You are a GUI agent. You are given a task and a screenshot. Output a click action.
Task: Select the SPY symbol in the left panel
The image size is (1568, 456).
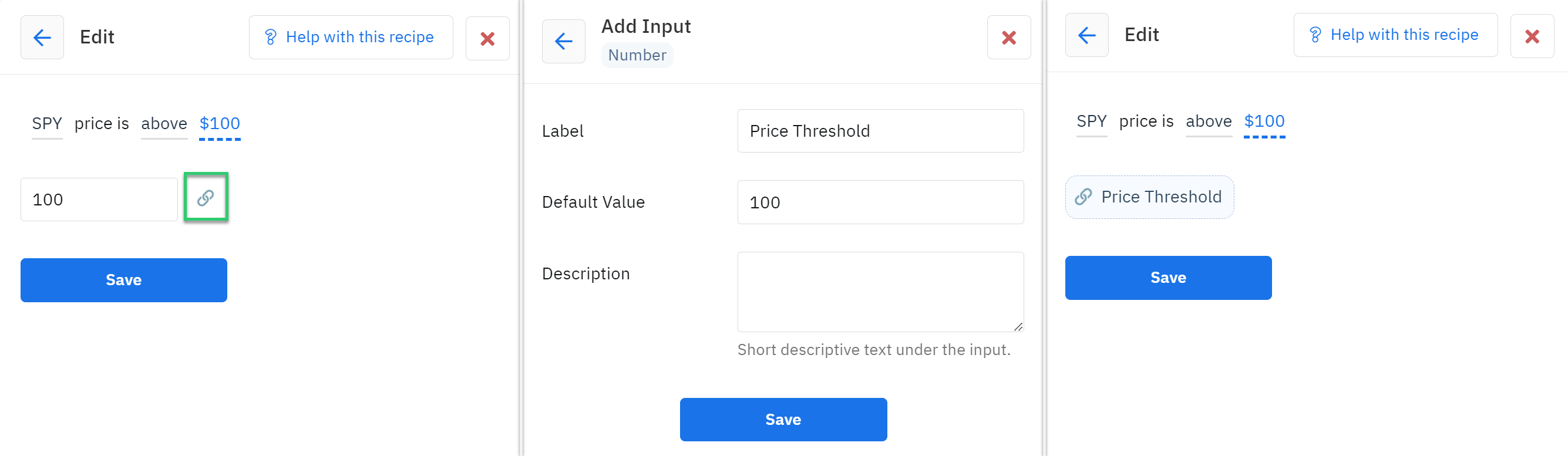(x=47, y=124)
